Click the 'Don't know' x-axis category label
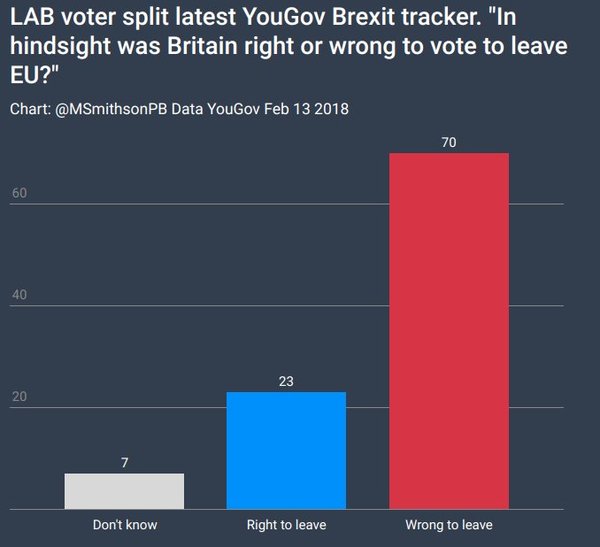600x547 pixels. point(125,525)
